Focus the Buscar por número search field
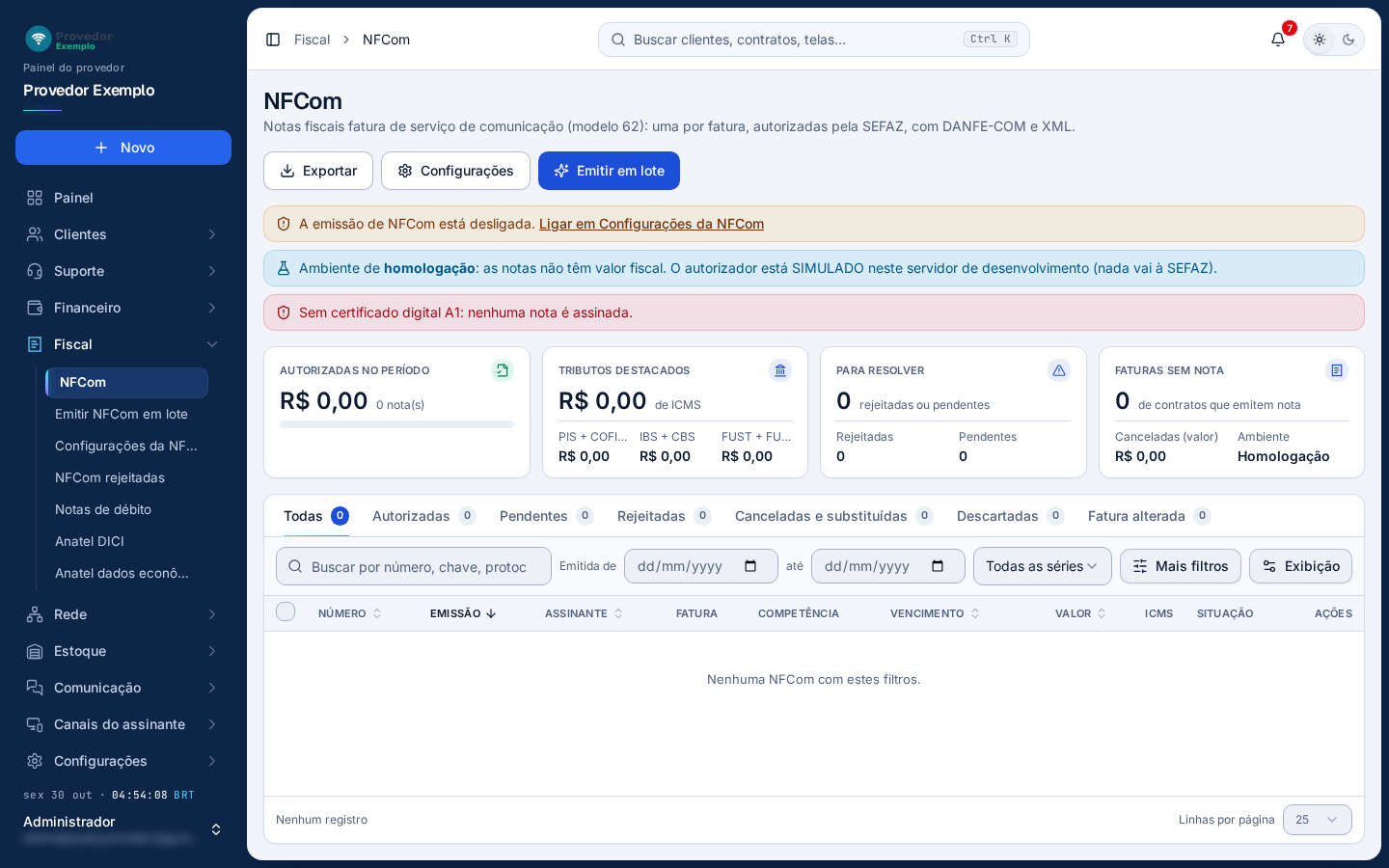1389x868 pixels. [414, 566]
